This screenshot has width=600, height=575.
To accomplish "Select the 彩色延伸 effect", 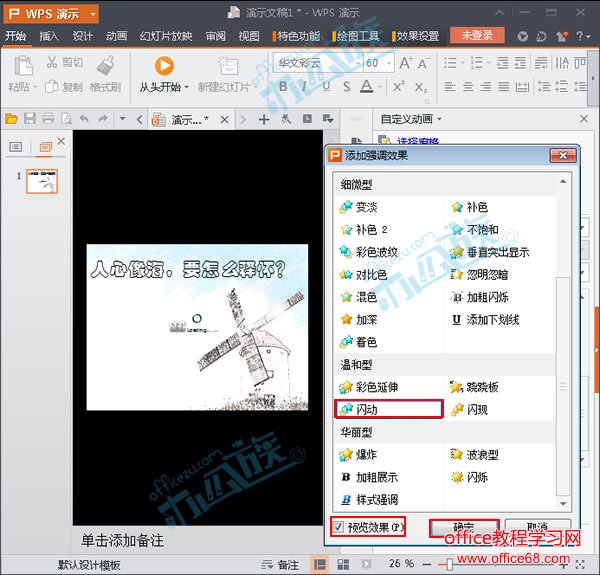I will 376,387.
